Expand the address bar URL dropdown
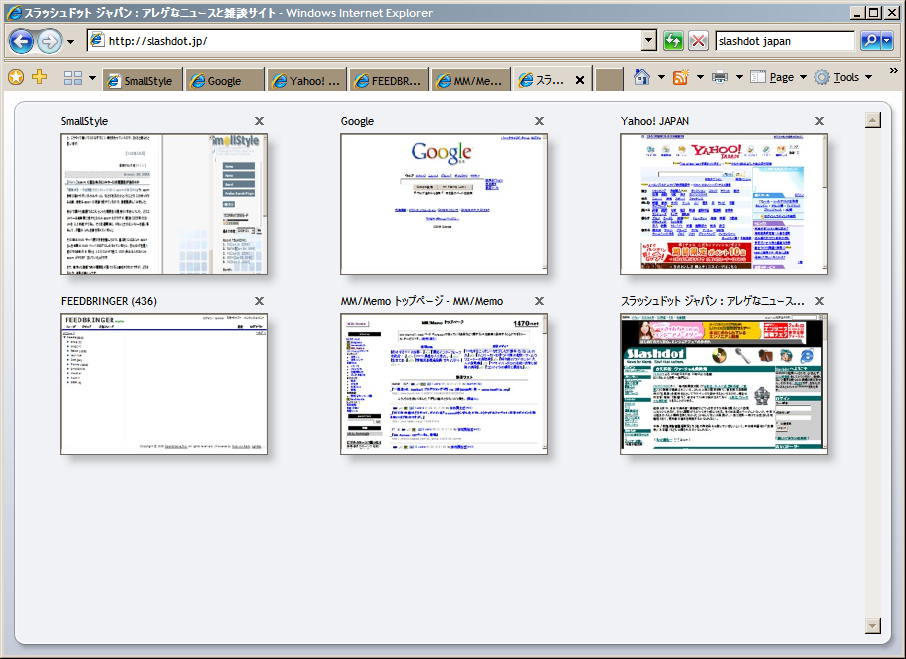Viewport: 906px width, 659px height. point(648,41)
